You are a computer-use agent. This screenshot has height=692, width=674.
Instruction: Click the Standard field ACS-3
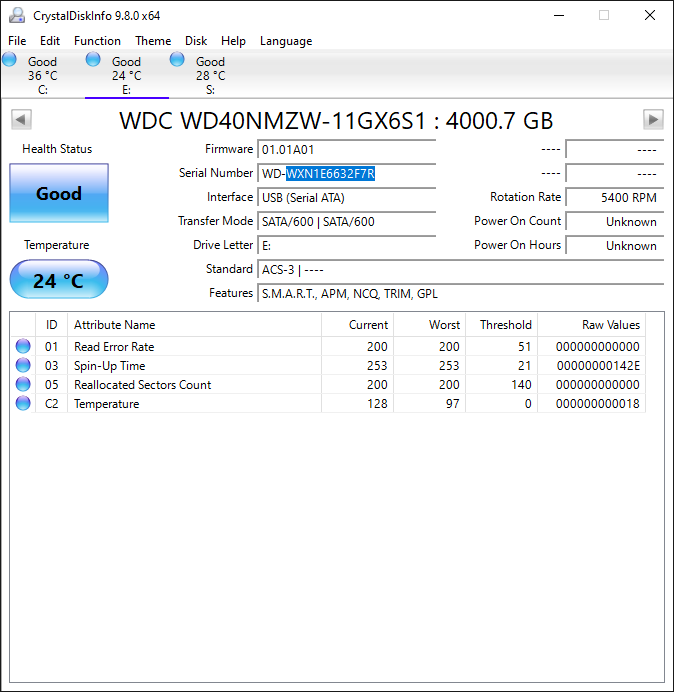coord(461,269)
